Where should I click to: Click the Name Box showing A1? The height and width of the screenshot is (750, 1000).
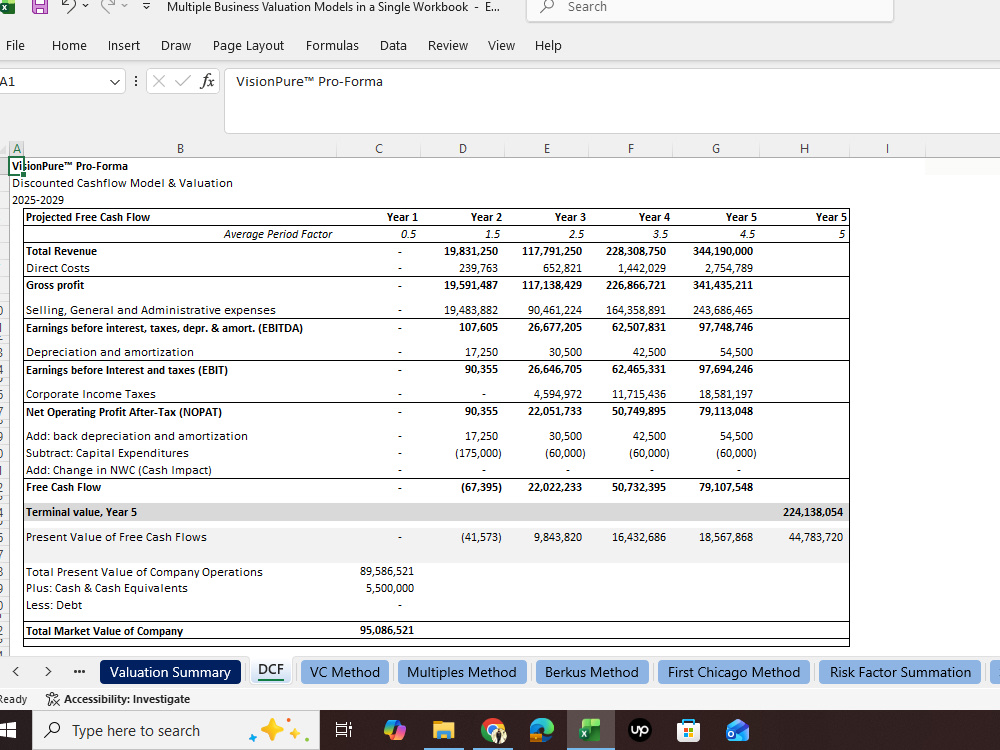52,82
